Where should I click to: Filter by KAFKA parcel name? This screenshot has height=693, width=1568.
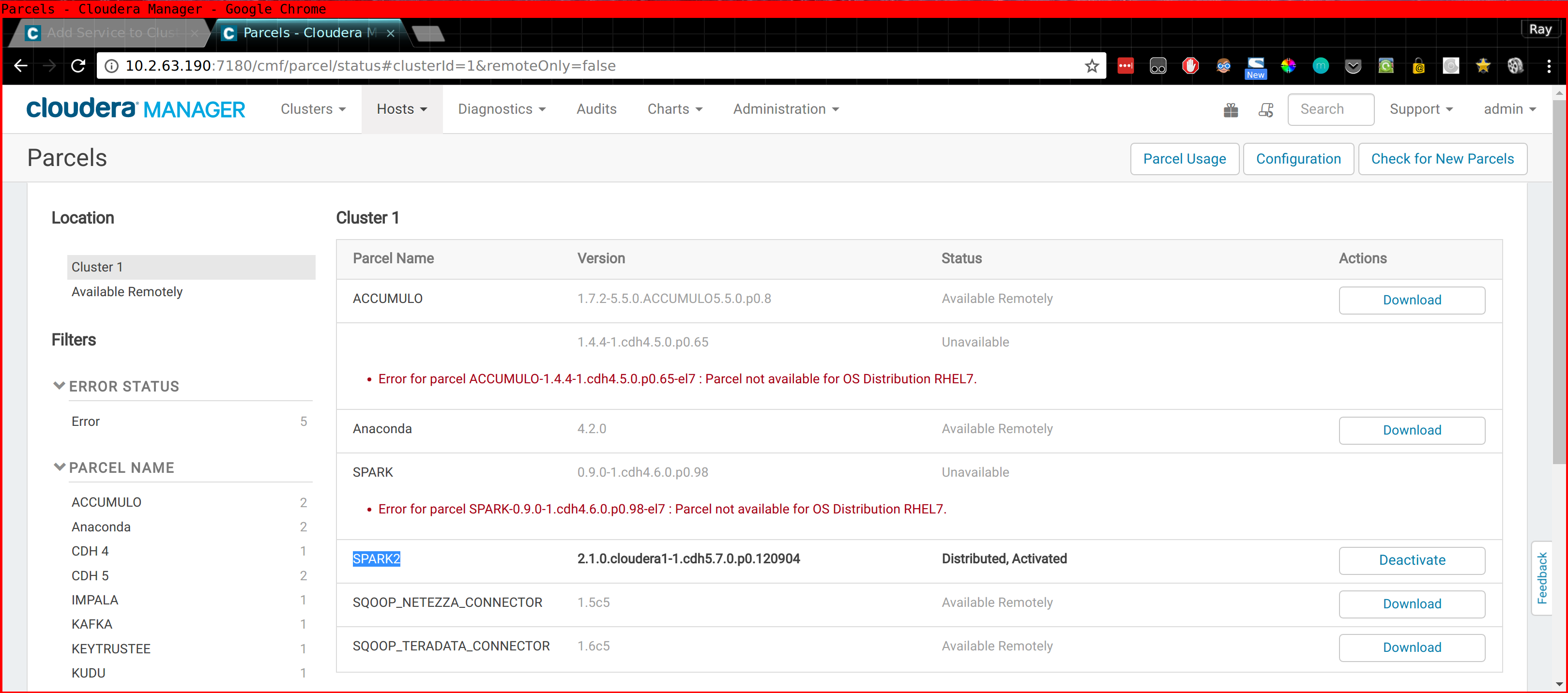[x=189, y=624]
